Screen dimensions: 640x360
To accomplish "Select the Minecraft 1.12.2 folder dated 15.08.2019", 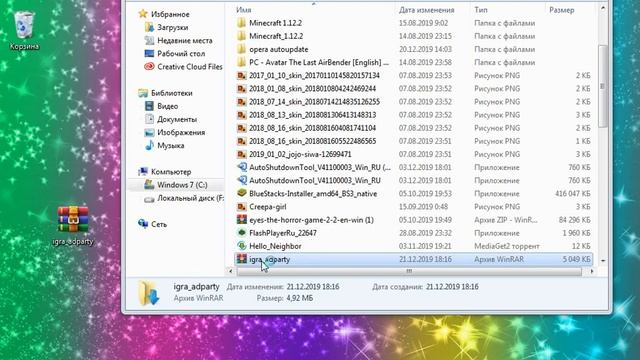I will tap(276, 23).
